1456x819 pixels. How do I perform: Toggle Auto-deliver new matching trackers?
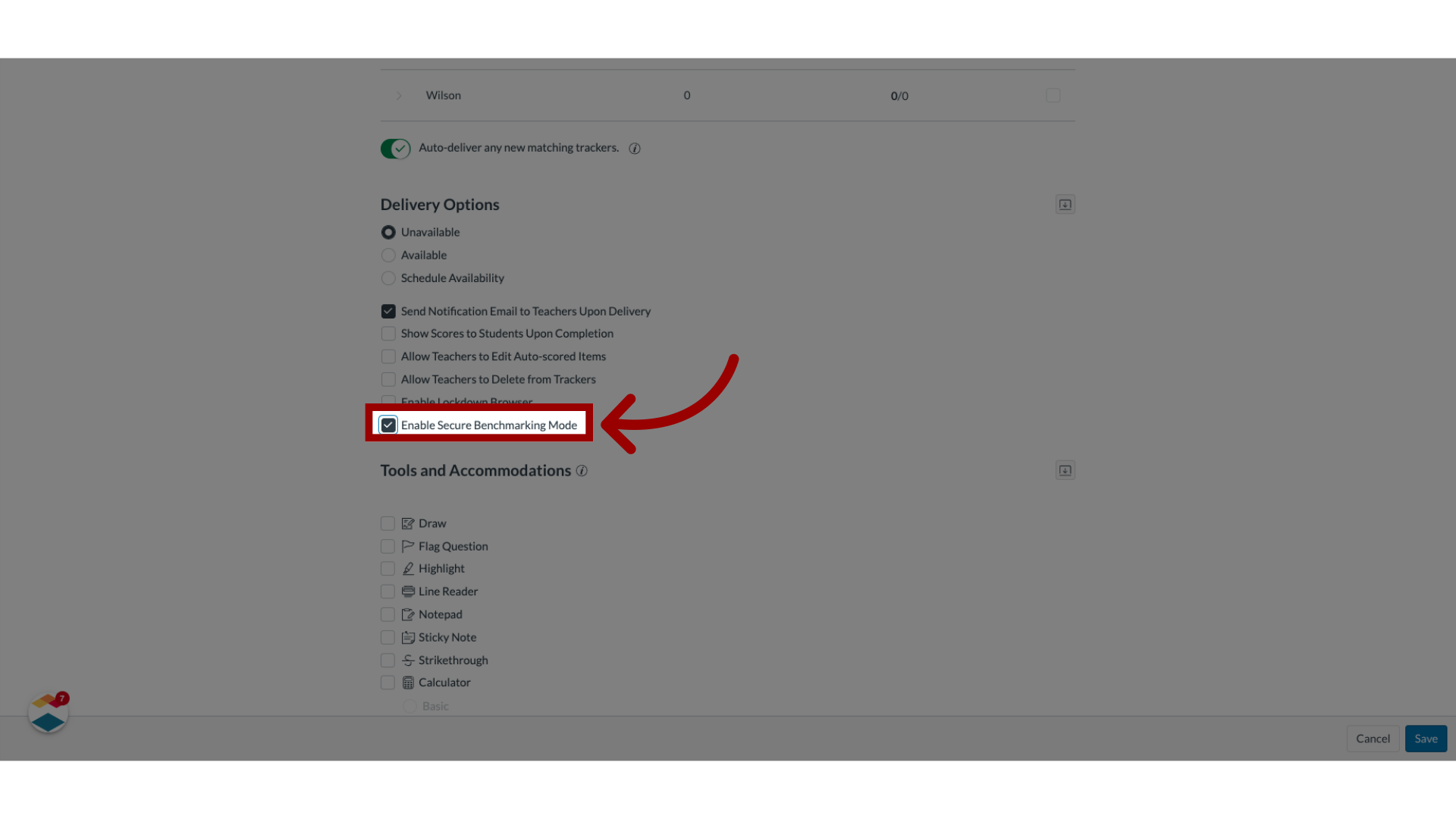395,148
